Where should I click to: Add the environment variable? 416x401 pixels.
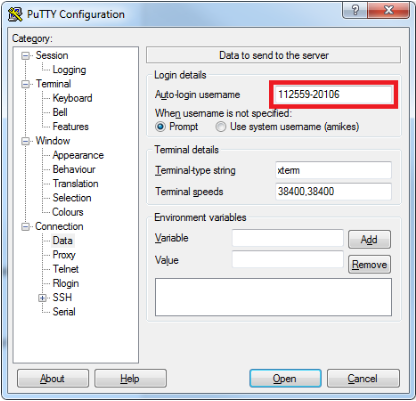click(369, 239)
